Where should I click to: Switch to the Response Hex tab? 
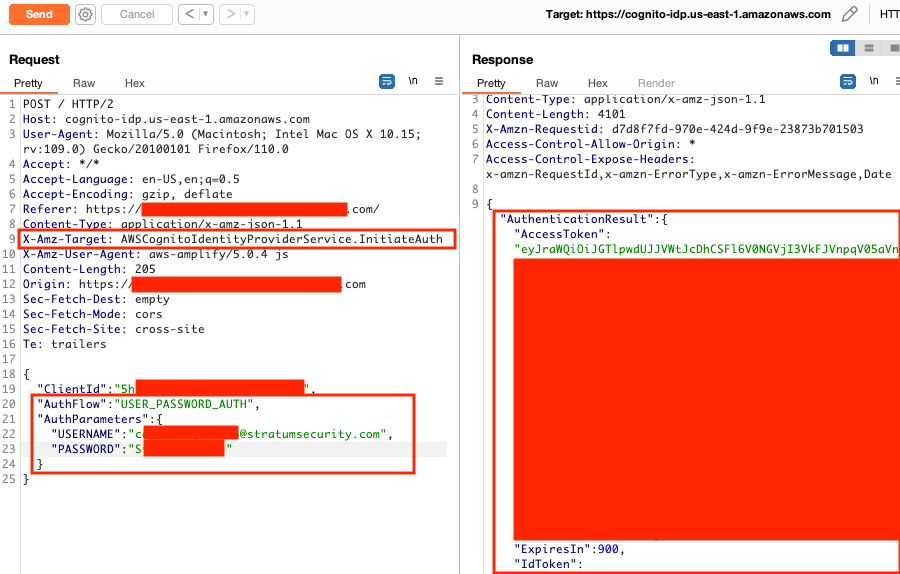click(x=598, y=83)
